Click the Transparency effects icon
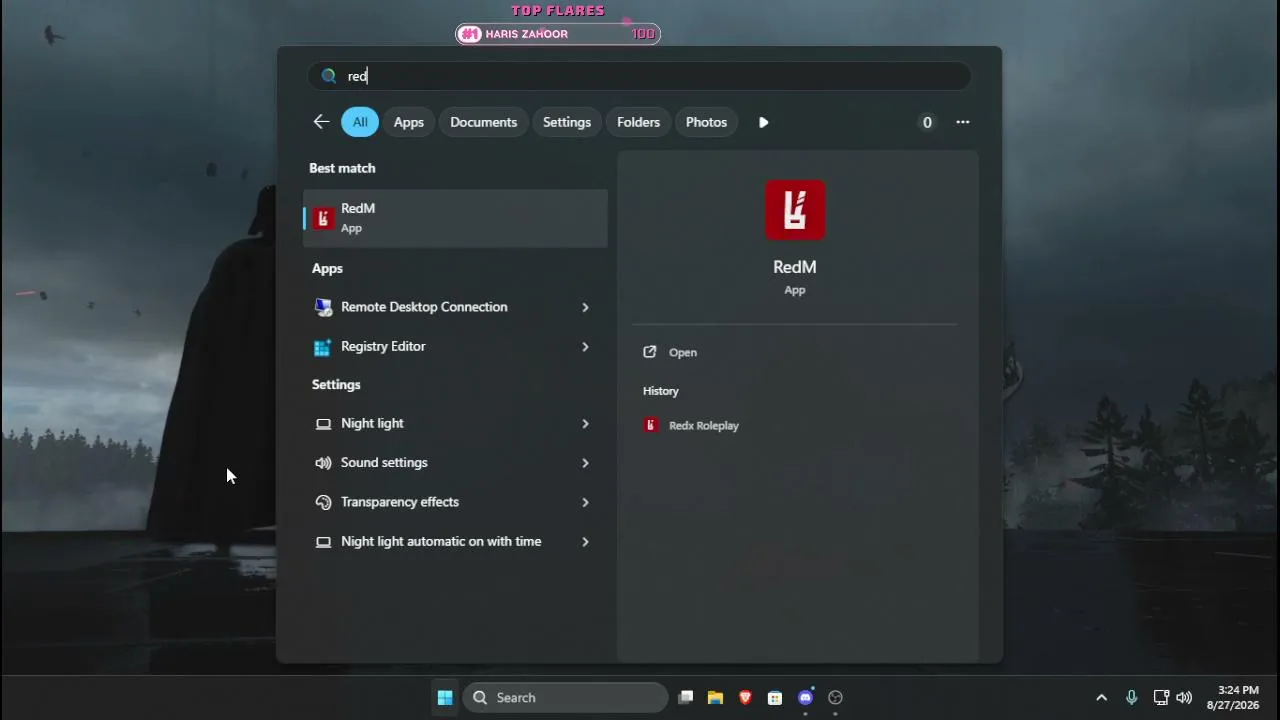Viewport: 1280px width, 720px height. pos(323,502)
